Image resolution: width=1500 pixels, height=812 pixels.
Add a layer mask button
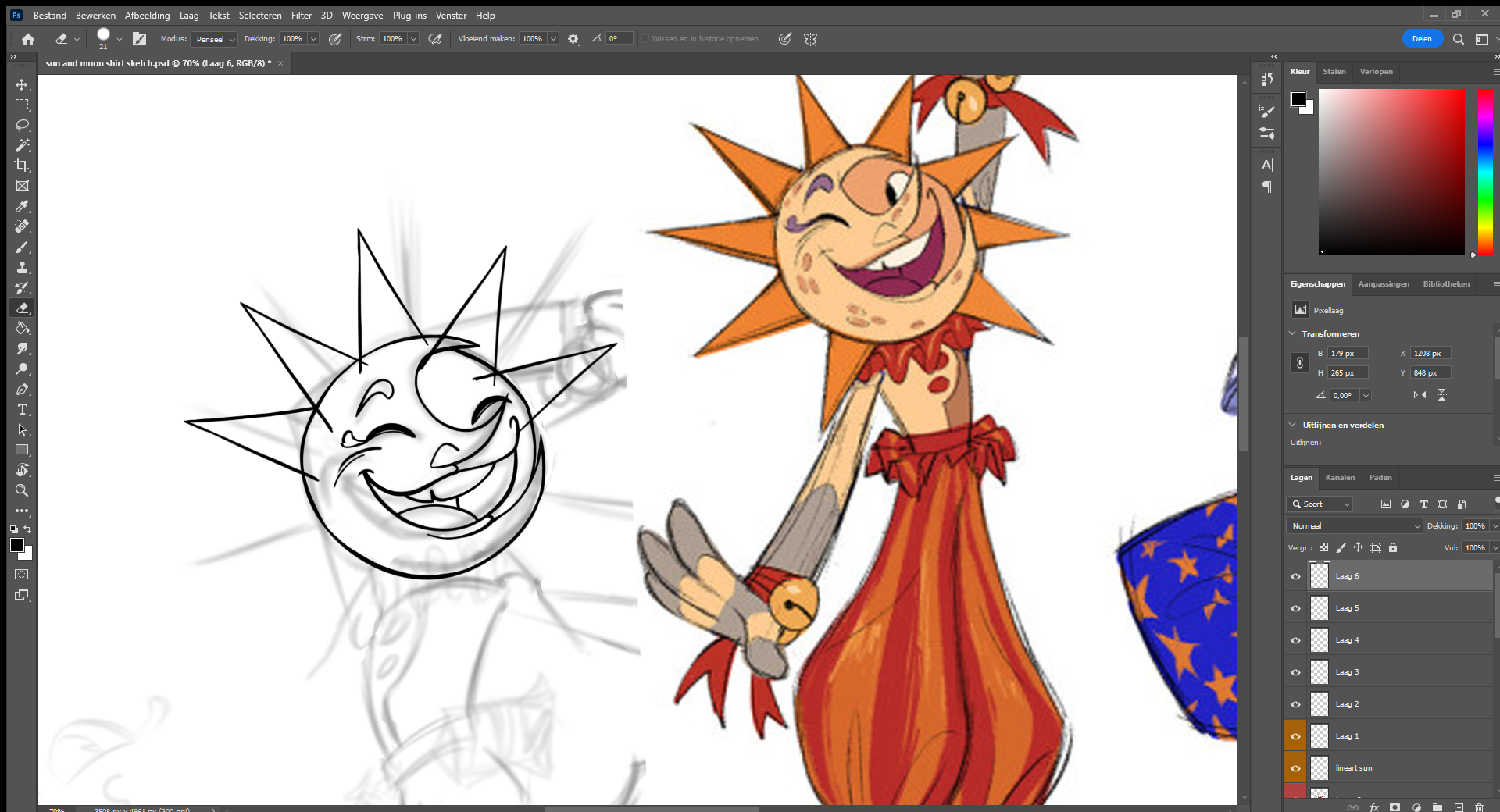click(1395, 807)
